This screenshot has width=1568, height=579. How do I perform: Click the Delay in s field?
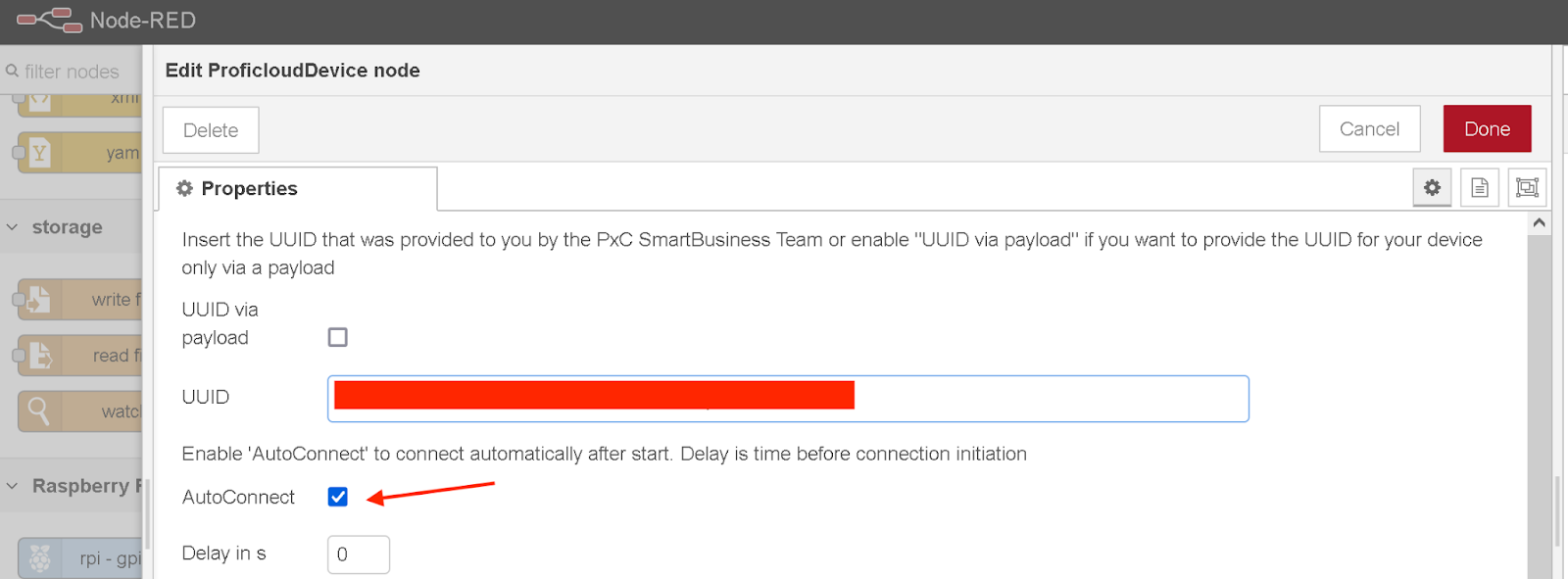(359, 555)
